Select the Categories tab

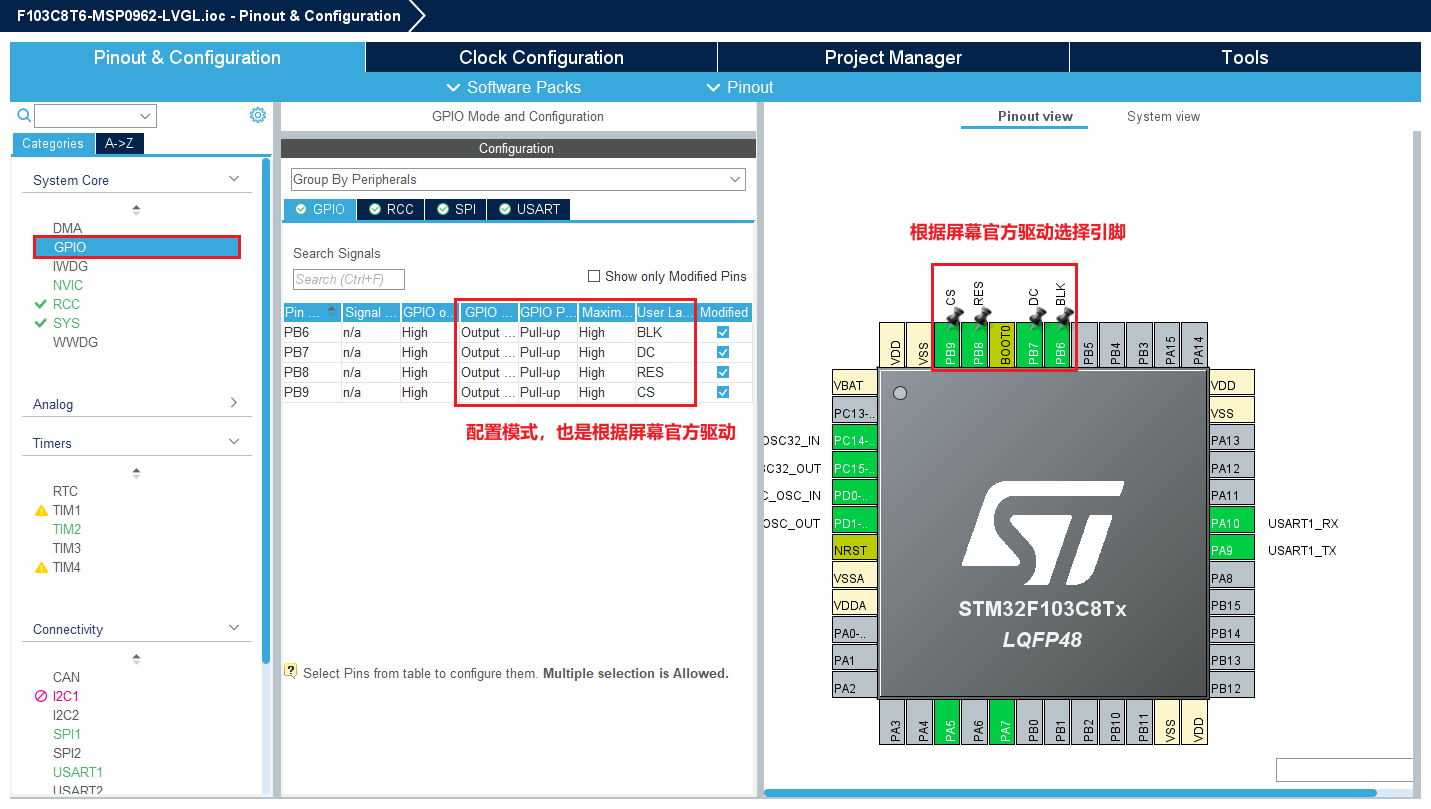click(x=53, y=143)
